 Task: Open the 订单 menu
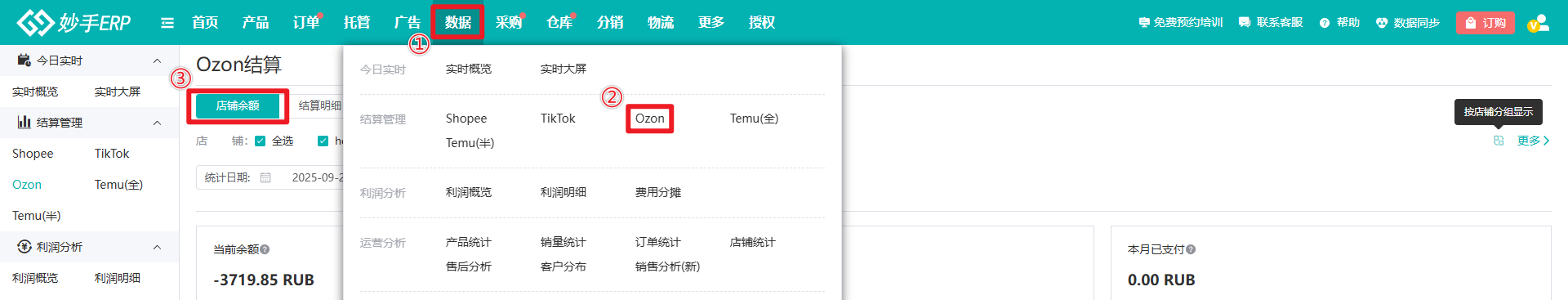click(x=306, y=22)
